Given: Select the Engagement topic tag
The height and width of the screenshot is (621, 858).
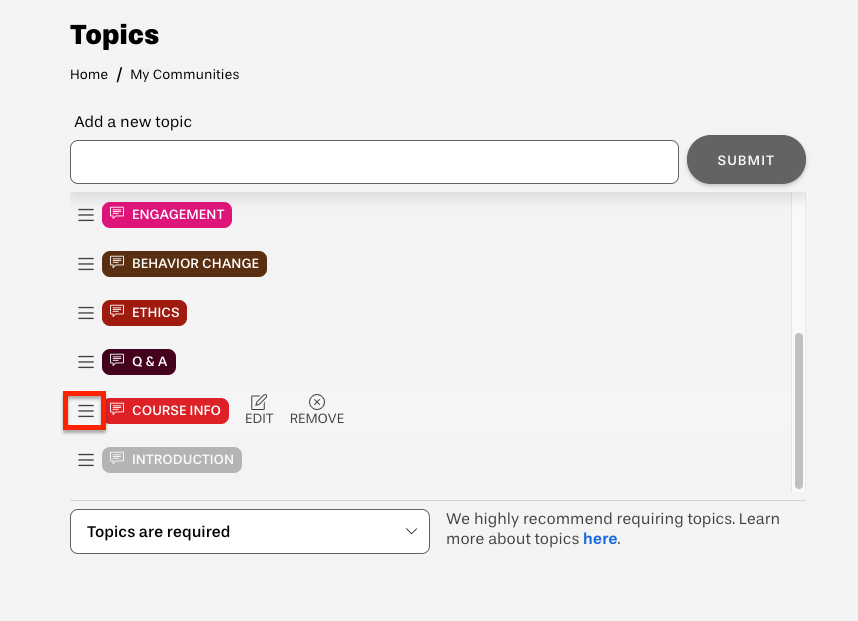Looking at the screenshot, I should (167, 214).
